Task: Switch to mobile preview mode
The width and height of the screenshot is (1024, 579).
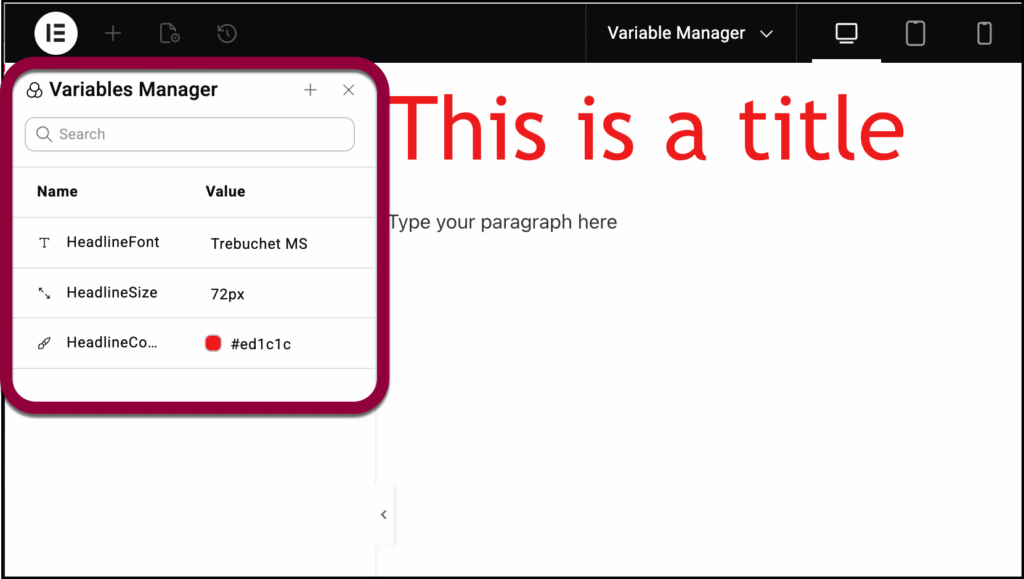Action: (x=983, y=33)
